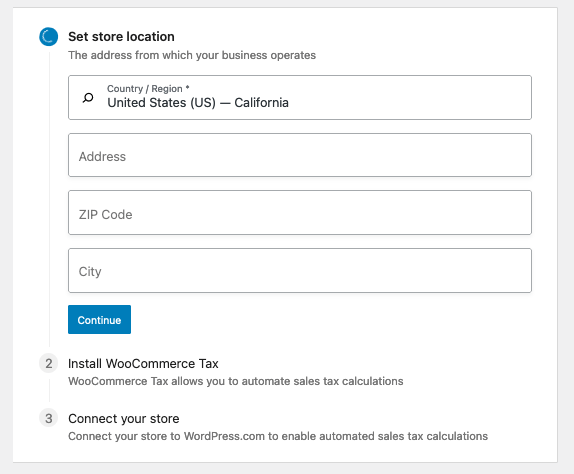Image resolution: width=574 pixels, height=474 pixels.
Task: Open the Country / Region combo box
Action: pos(300,97)
